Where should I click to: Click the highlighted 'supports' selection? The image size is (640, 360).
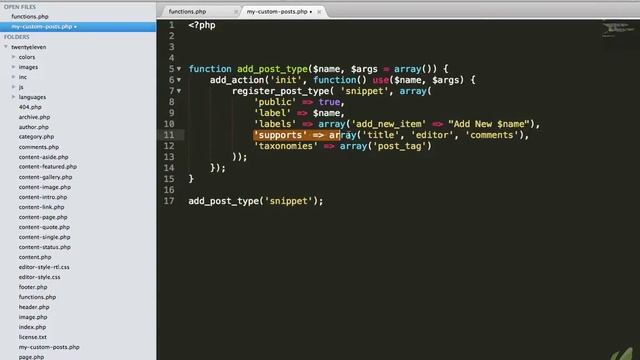[x=296, y=135]
